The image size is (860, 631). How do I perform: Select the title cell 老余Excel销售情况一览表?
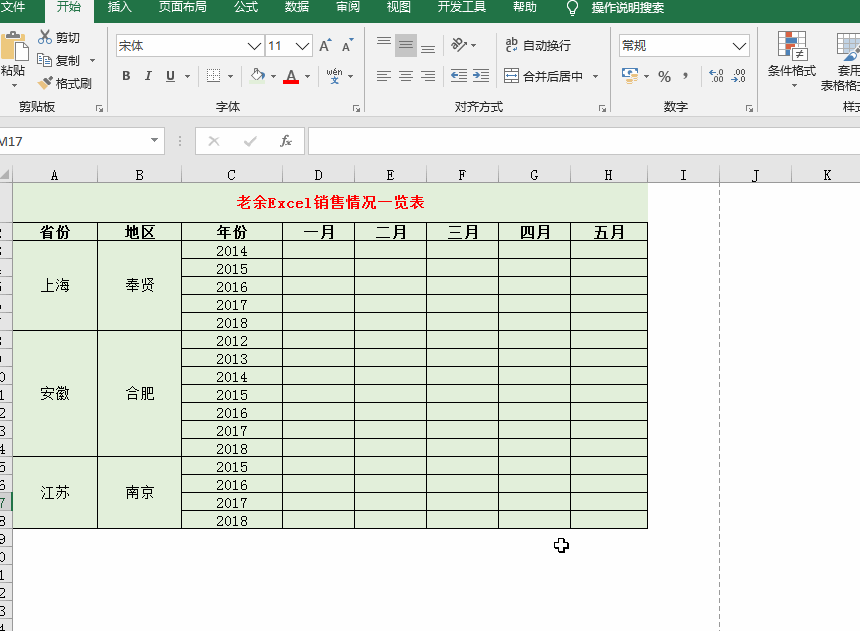(x=330, y=202)
